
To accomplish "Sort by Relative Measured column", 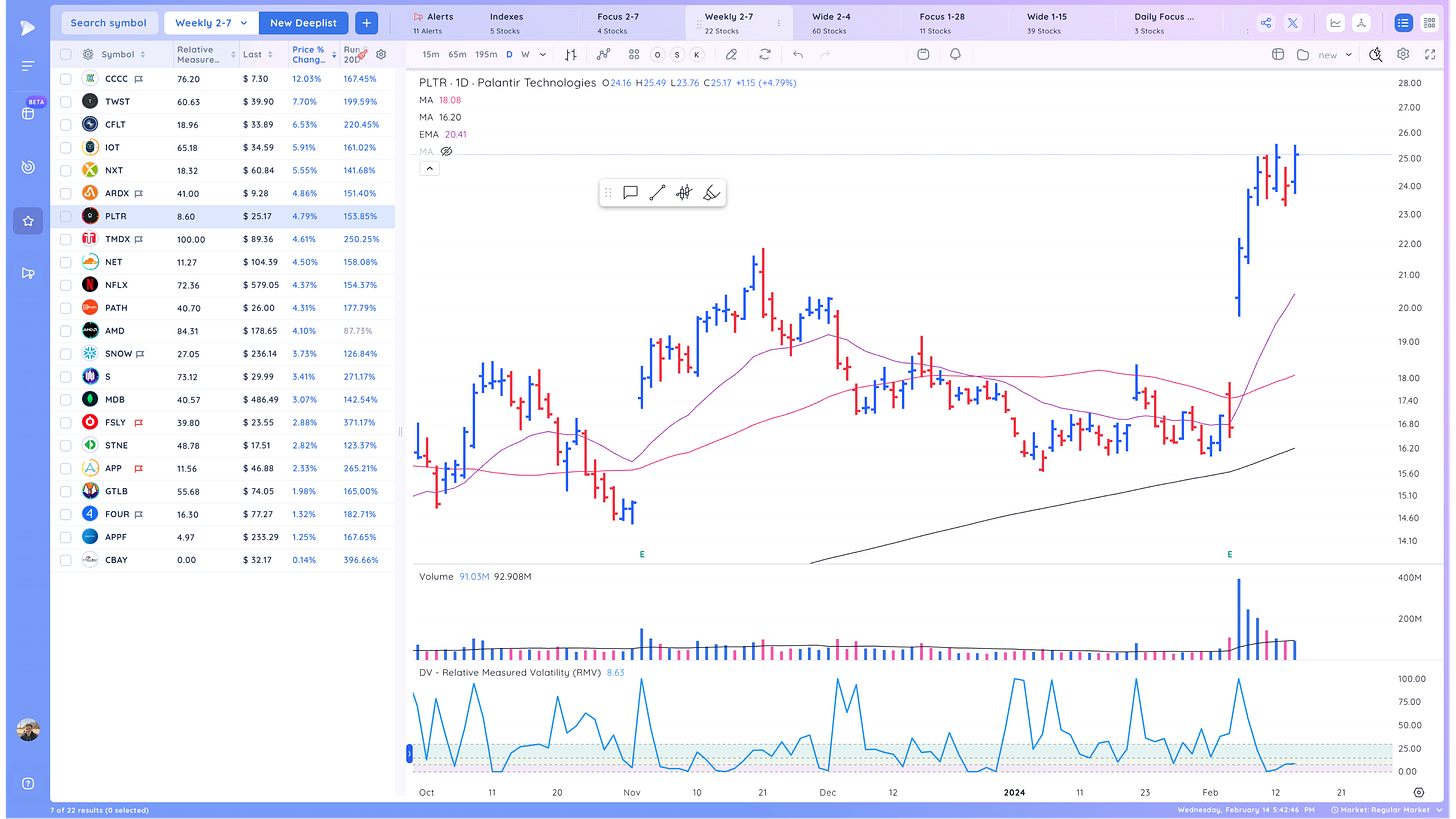I will click(x=207, y=55).
